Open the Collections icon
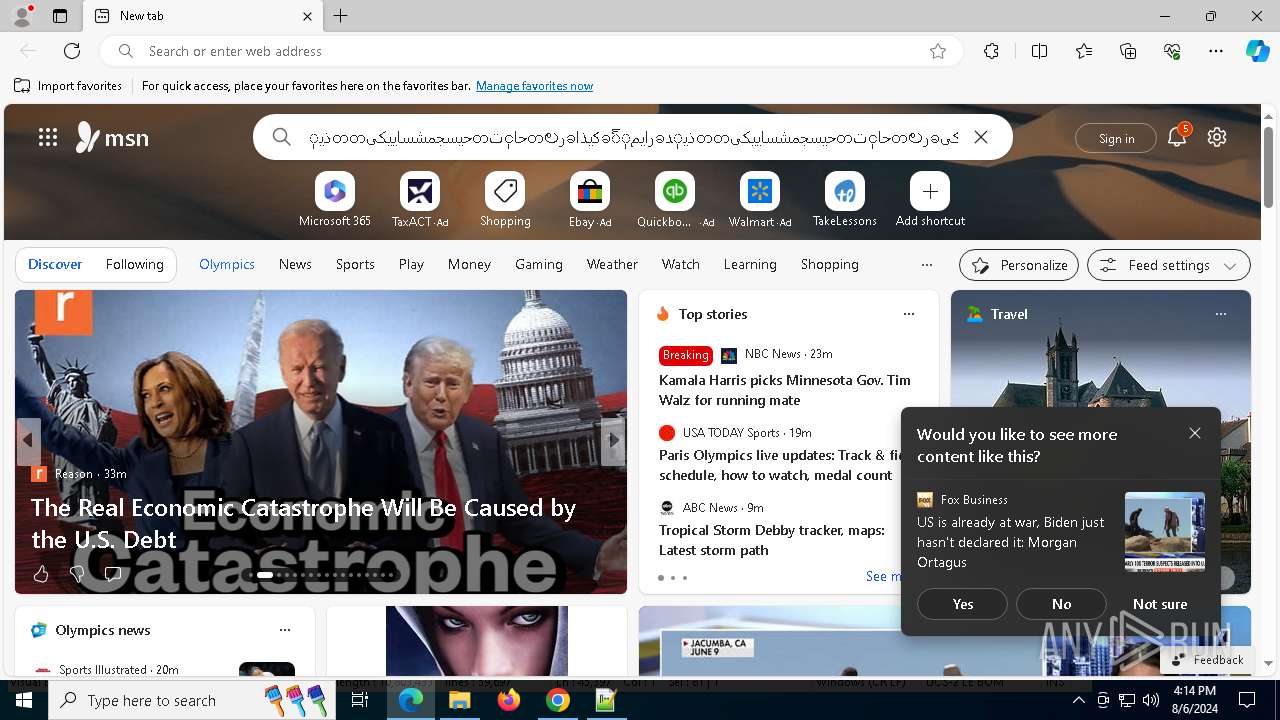The width and height of the screenshot is (1280, 720). pyautogui.click(x=1128, y=51)
